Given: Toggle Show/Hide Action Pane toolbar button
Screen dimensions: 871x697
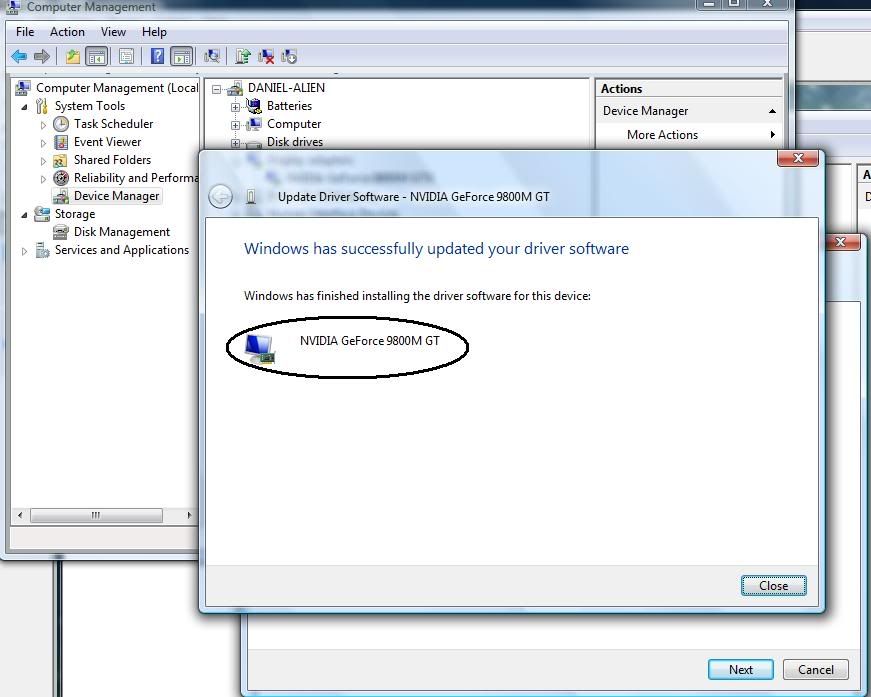Looking at the screenshot, I should pos(182,56).
